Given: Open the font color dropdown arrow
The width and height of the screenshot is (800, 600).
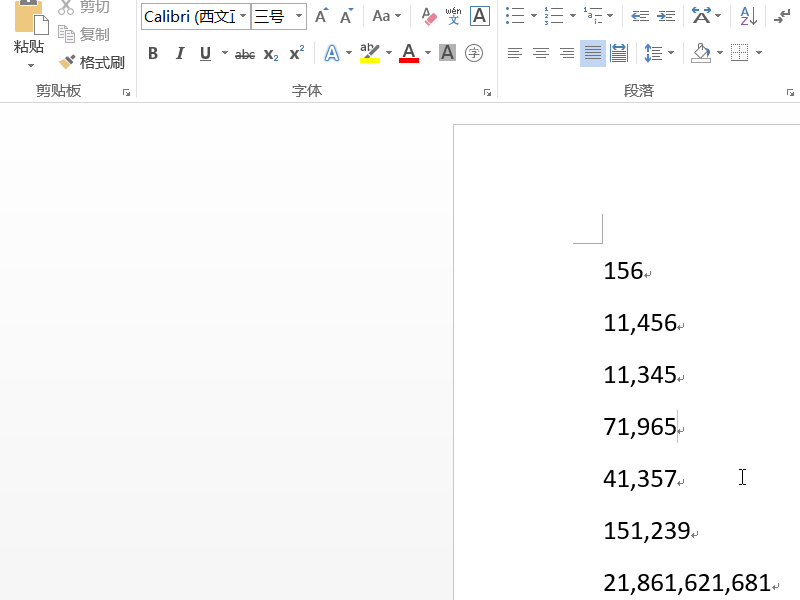Looking at the screenshot, I should (428, 53).
